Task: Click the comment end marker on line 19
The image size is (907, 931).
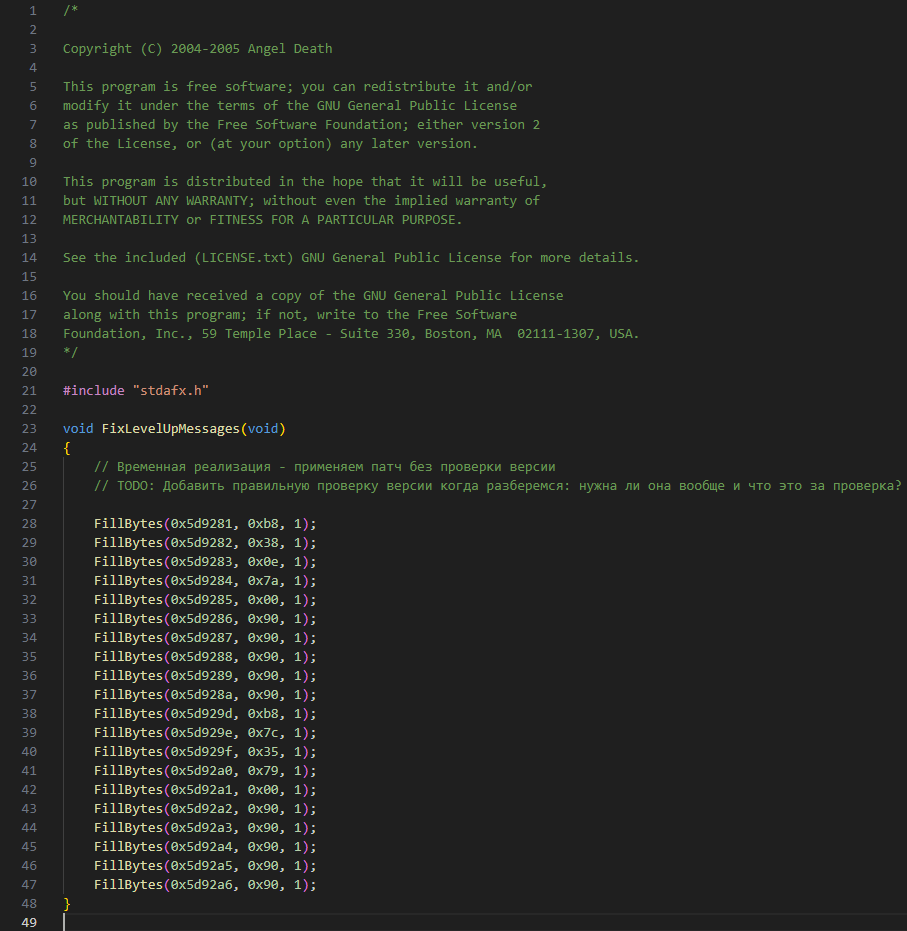Action: click(x=70, y=353)
